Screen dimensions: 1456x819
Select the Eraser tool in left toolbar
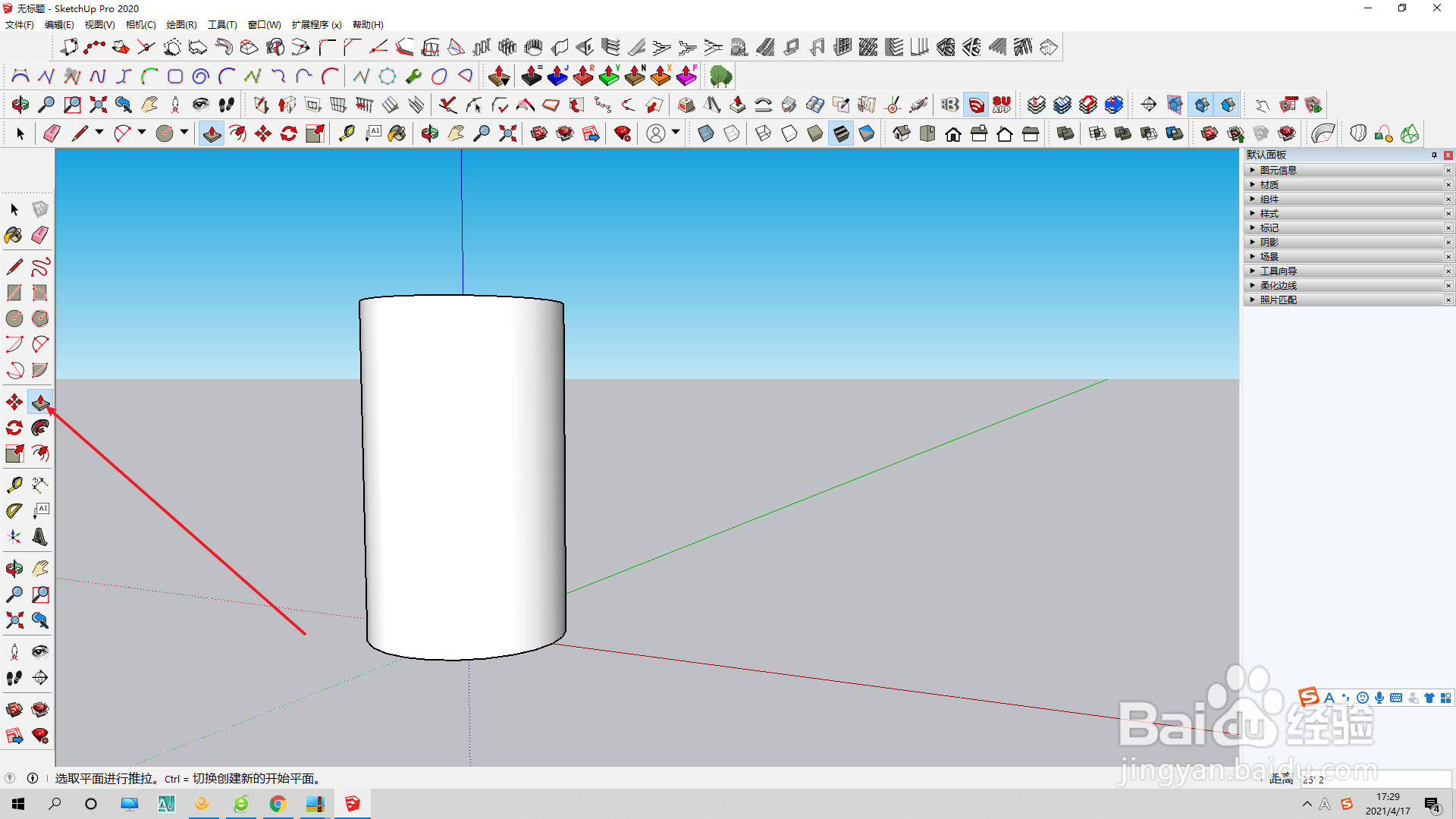tap(40, 235)
